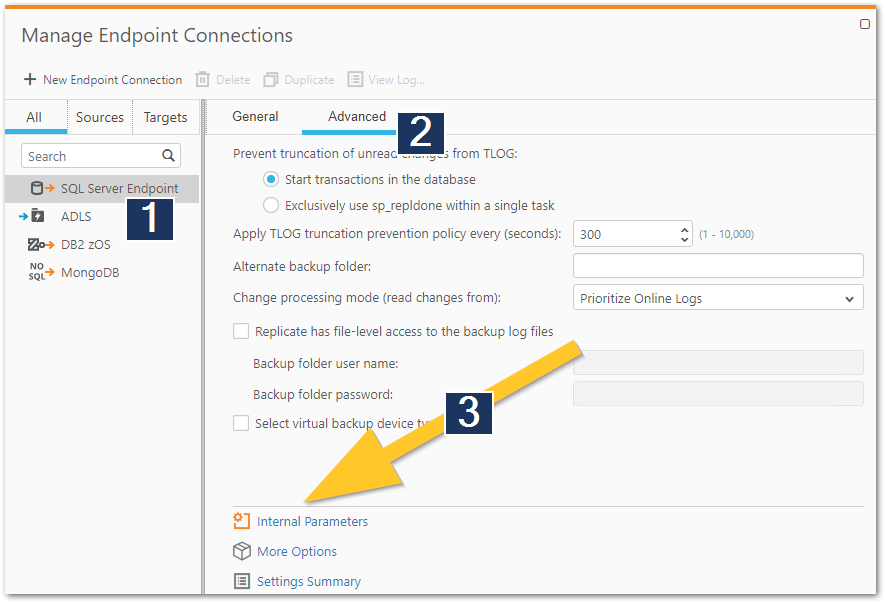Open the Settings Summary link
This screenshot has height=603, width=885.
[x=308, y=581]
